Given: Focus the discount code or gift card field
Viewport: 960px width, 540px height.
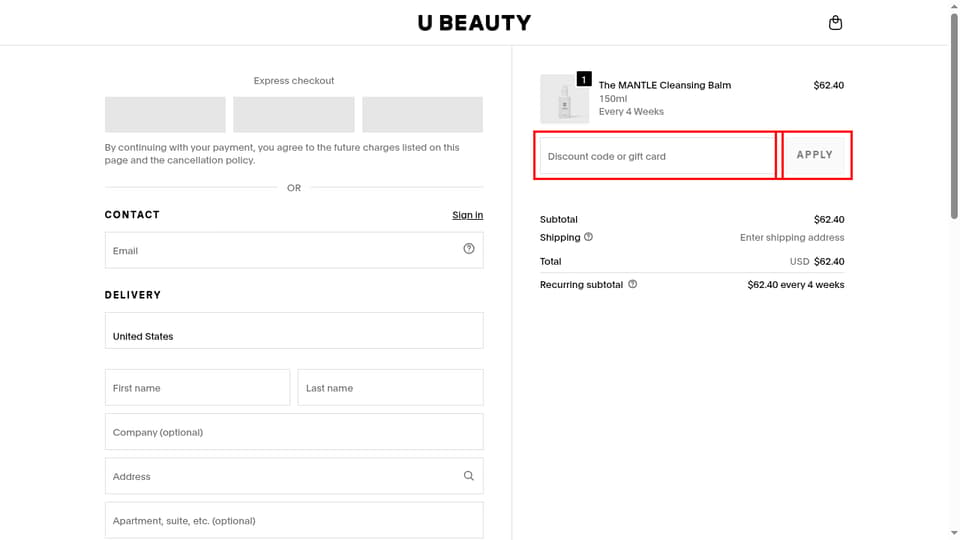Looking at the screenshot, I should 658,156.
